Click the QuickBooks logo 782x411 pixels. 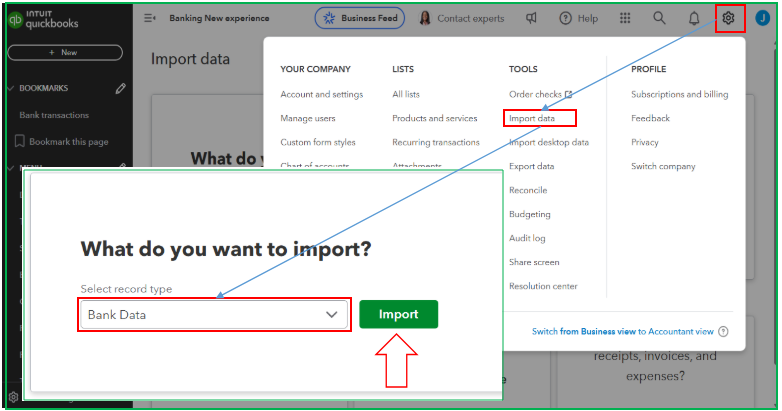43,19
